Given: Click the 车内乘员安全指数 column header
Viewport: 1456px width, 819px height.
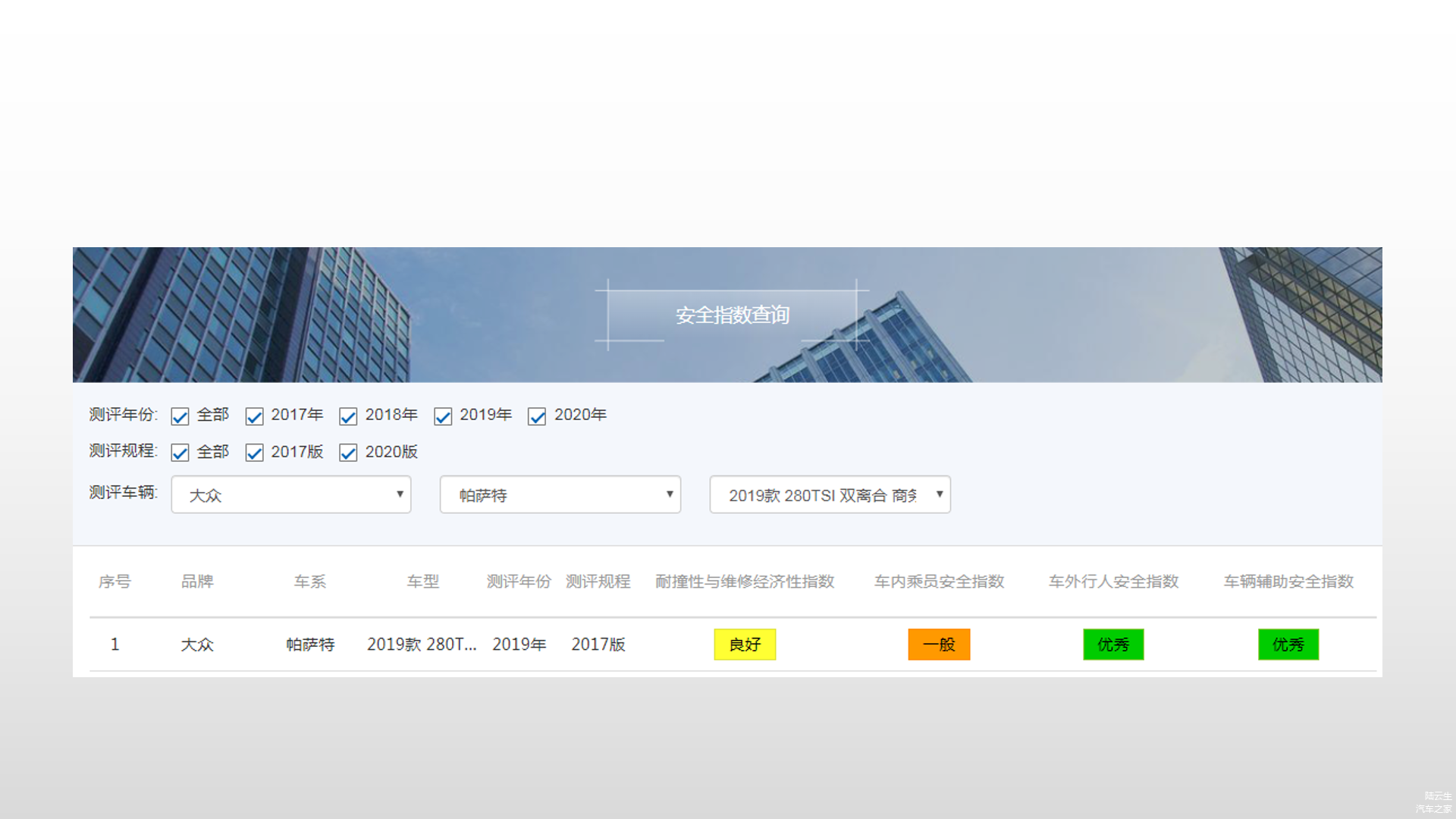Looking at the screenshot, I should click(x=939, y=582).
